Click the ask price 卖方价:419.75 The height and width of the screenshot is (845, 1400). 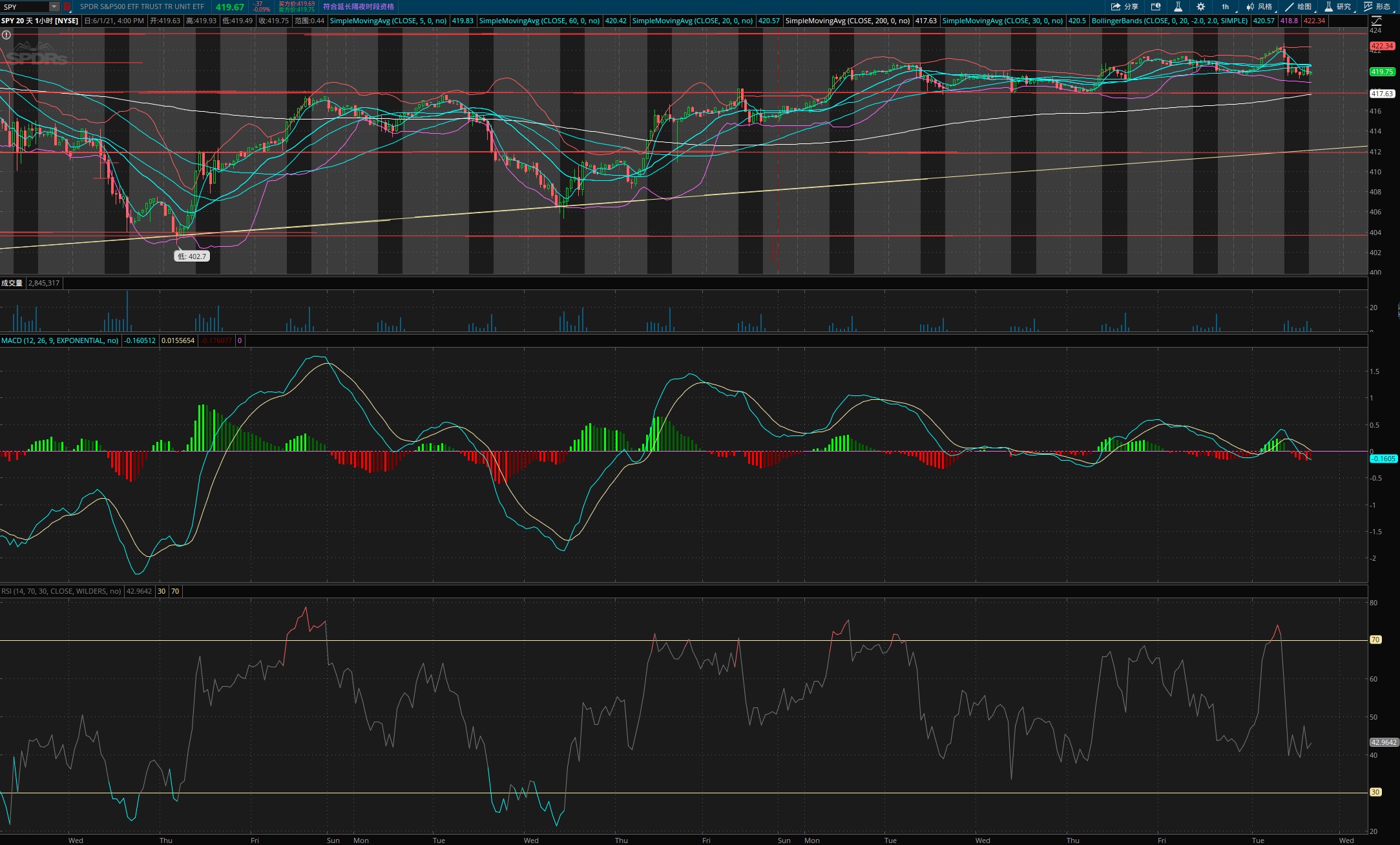coord(297,10)
